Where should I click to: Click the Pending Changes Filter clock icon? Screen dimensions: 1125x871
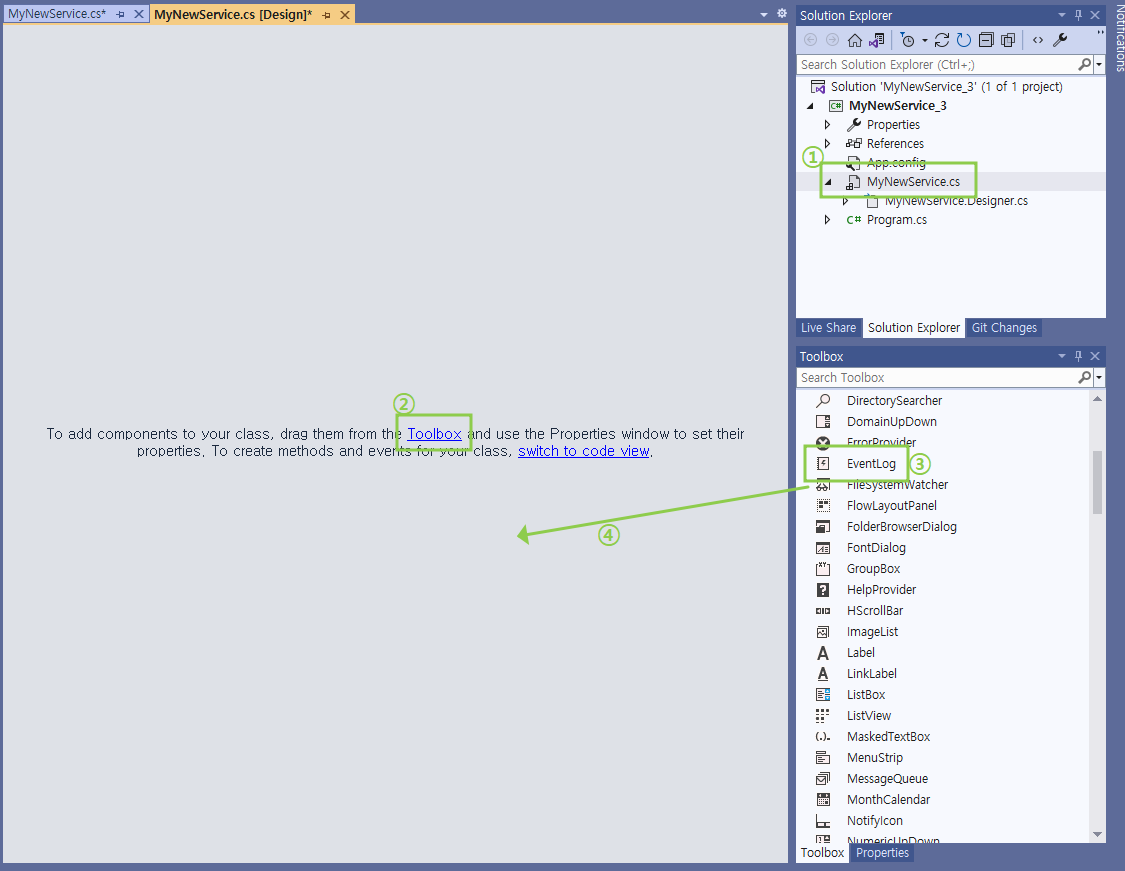[x=907, y=40]
